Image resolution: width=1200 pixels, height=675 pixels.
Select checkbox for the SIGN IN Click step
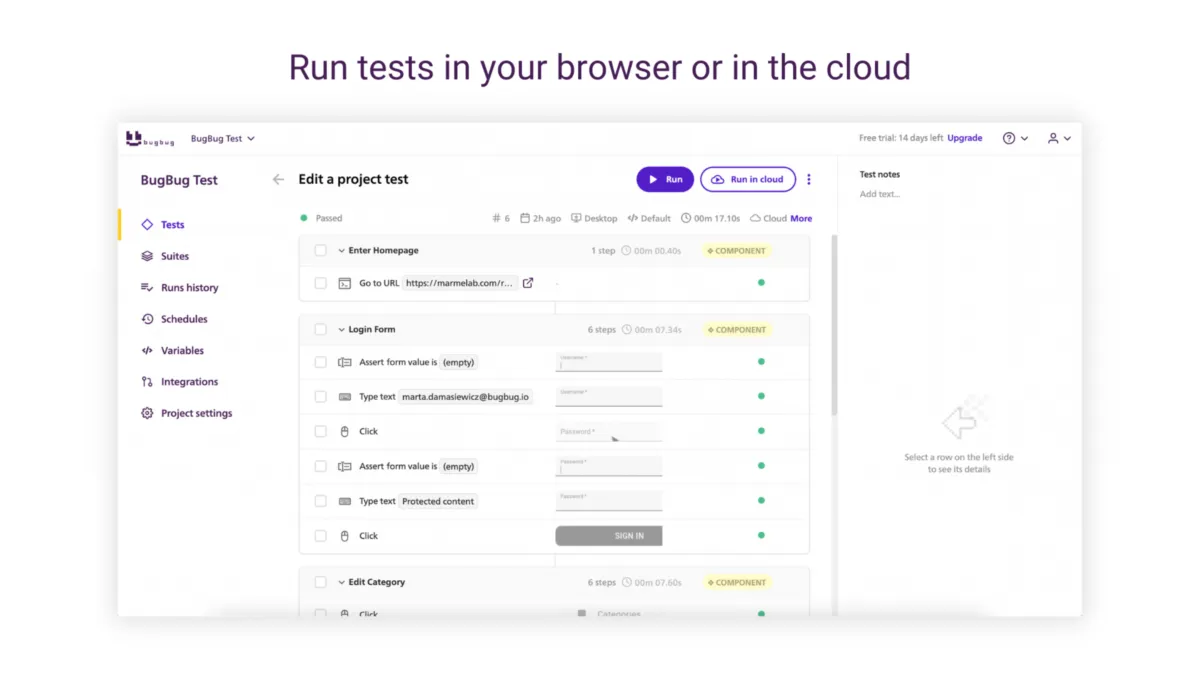pyautogui.click(x=320, y=536)
